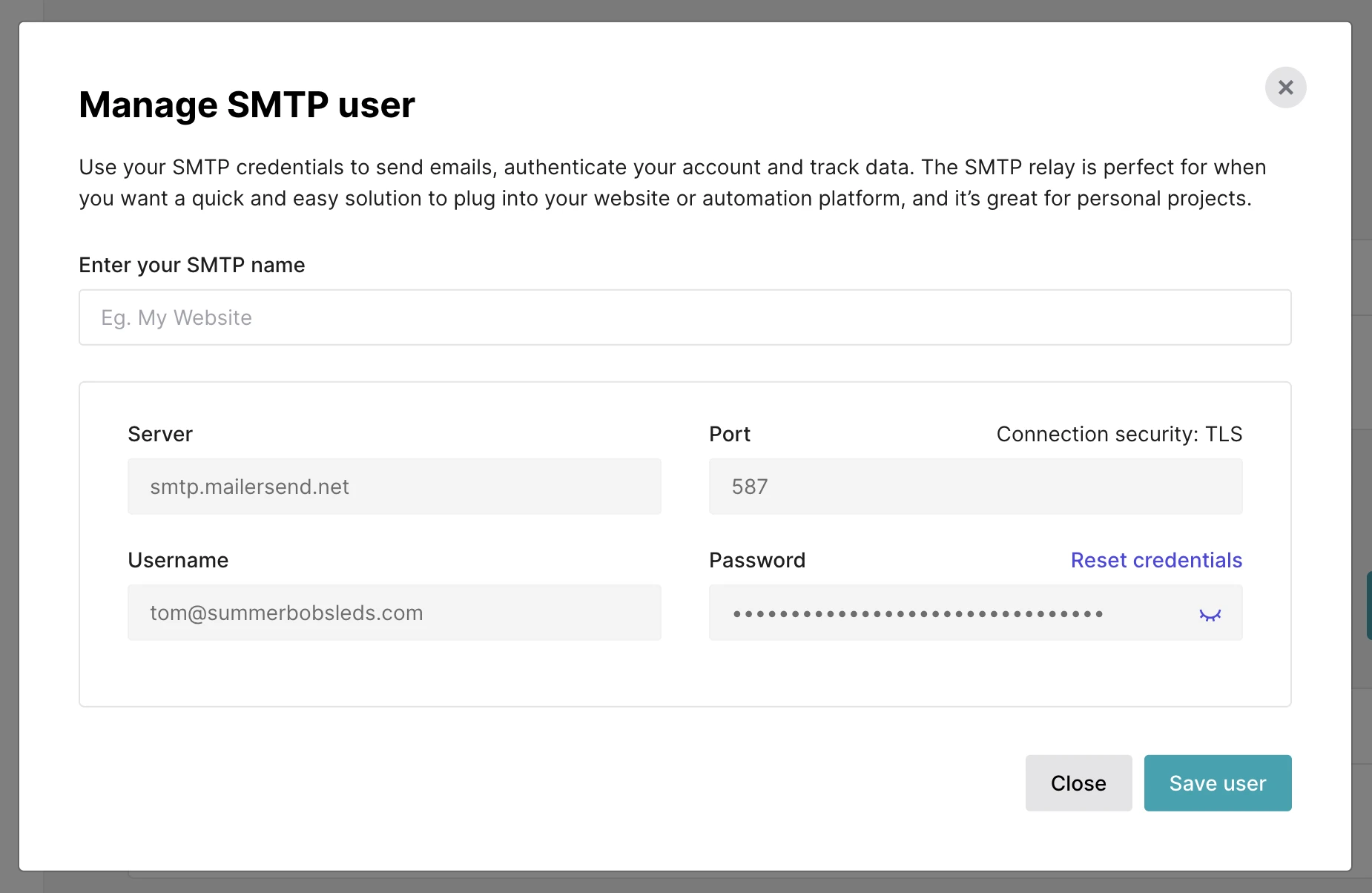
Task: Click the "Enter your SMTP name" label
Action: pyautogui.click(x=192, y=265)
